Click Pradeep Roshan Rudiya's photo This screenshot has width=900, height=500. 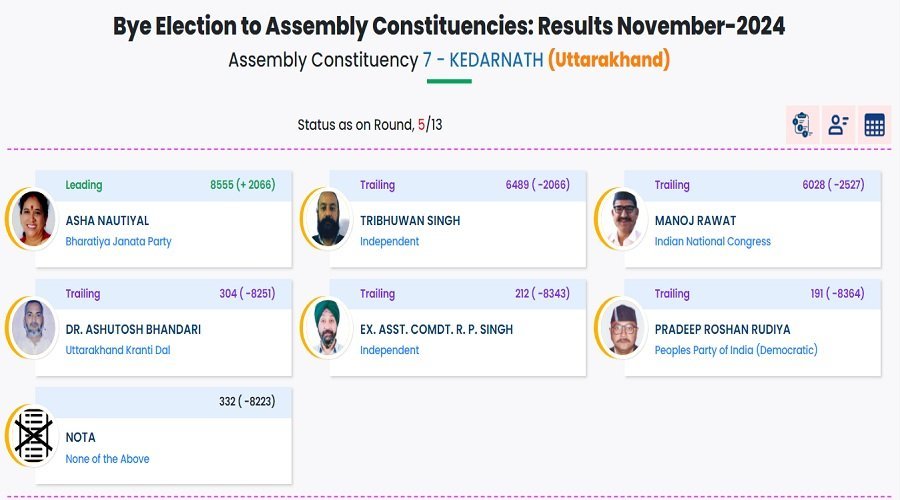tap(623, 327)
